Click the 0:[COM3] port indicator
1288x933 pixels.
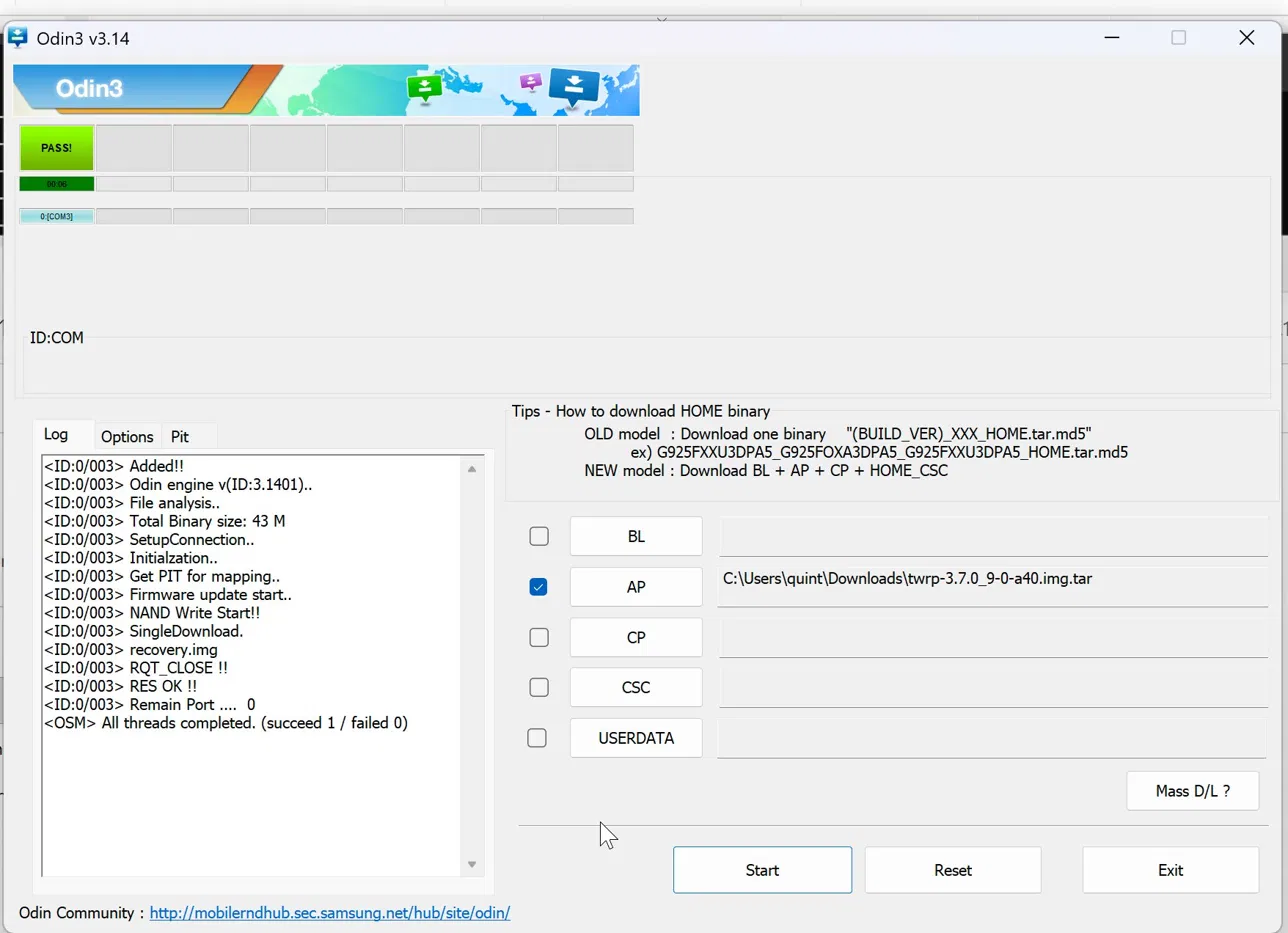pyautogui.click(x=57, y=216)
